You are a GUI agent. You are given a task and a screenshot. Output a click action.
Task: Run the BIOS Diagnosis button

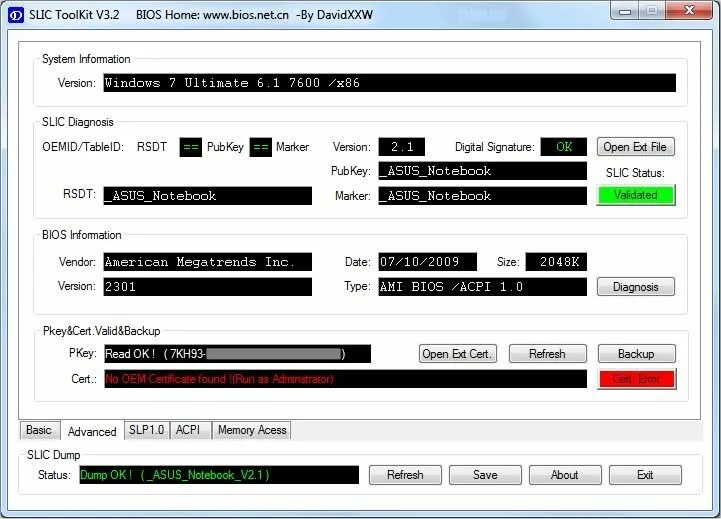(636, 287)
